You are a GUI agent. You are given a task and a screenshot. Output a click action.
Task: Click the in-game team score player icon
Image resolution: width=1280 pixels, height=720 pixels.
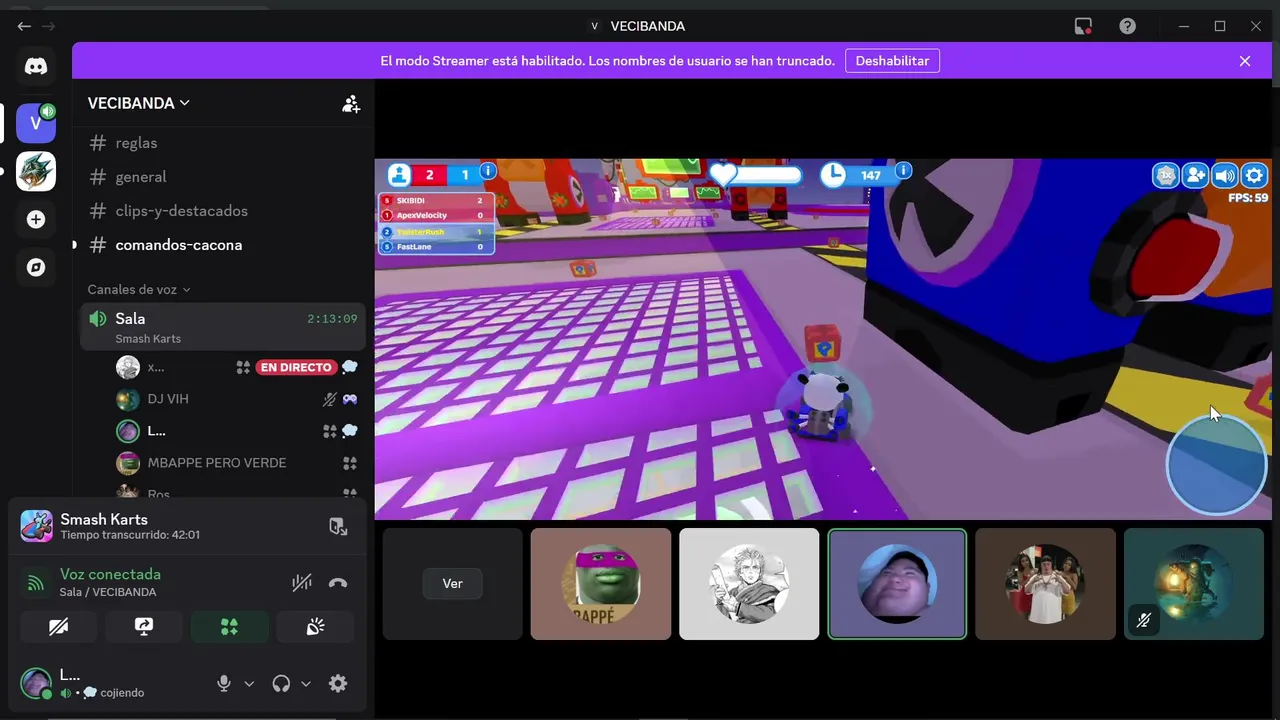pyautogui.click(x=400, y=175)
